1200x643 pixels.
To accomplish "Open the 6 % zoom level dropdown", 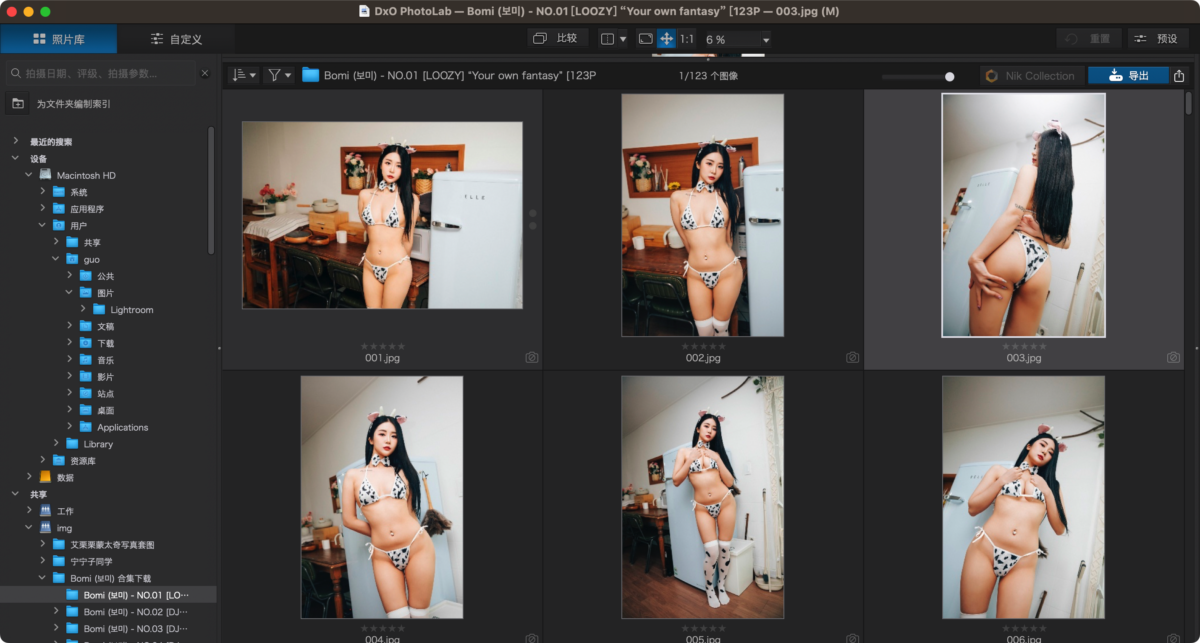I will (737, 39).
